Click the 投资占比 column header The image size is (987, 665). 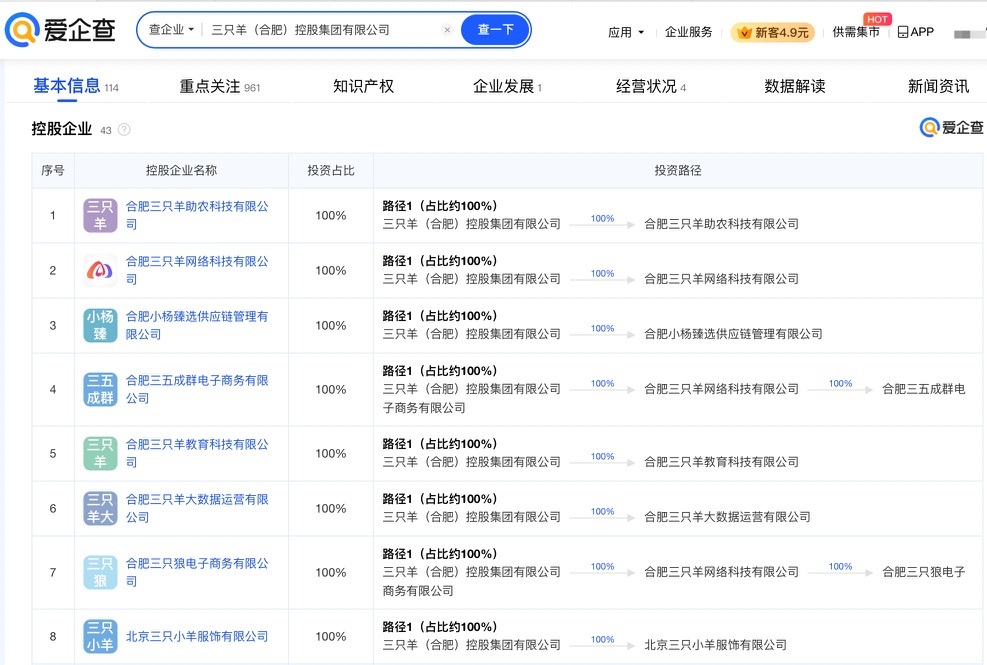(331, 170)
